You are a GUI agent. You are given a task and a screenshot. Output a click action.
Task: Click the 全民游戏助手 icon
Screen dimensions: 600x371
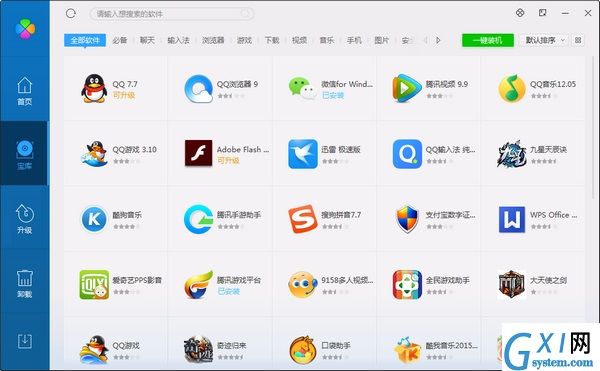click(x=407, y=285)
